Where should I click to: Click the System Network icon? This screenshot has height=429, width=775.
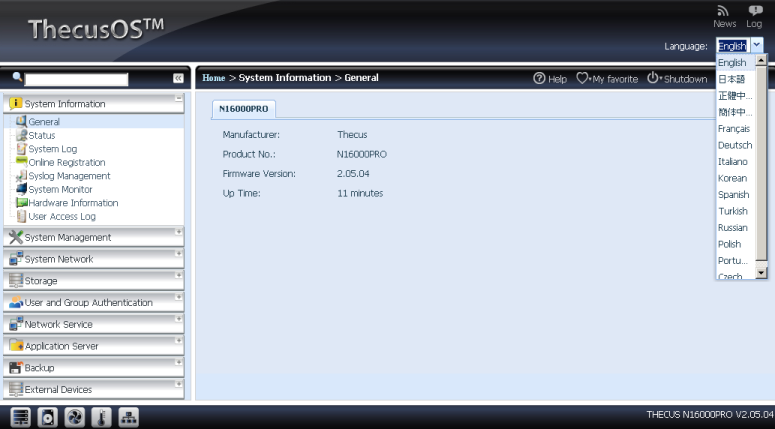coord(16,258)
